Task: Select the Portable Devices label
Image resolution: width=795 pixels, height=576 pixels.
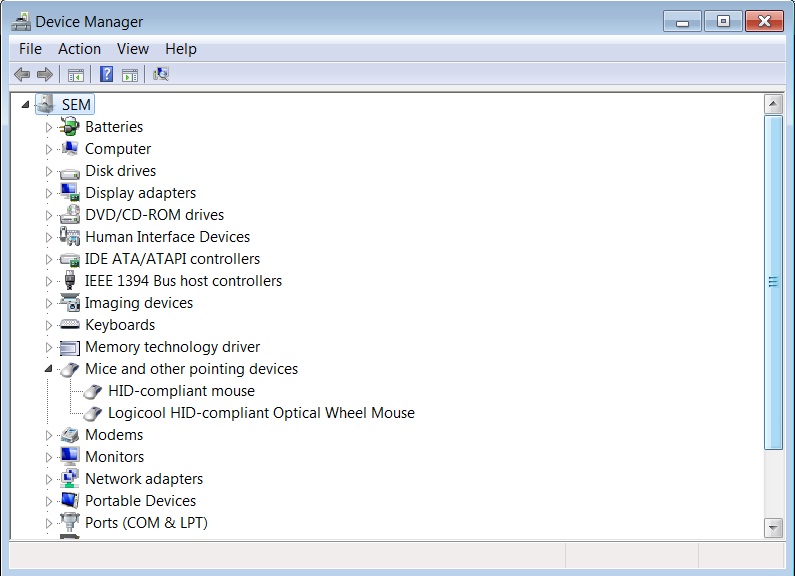Action: [140, 500]
